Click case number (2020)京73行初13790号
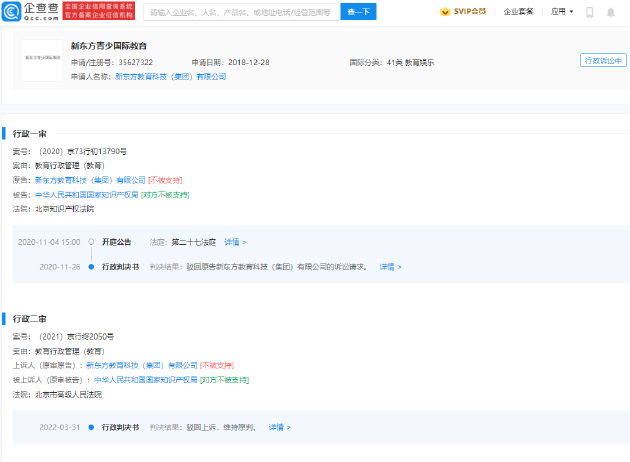This screenshot has width=630, height=462. coord(83,151)
